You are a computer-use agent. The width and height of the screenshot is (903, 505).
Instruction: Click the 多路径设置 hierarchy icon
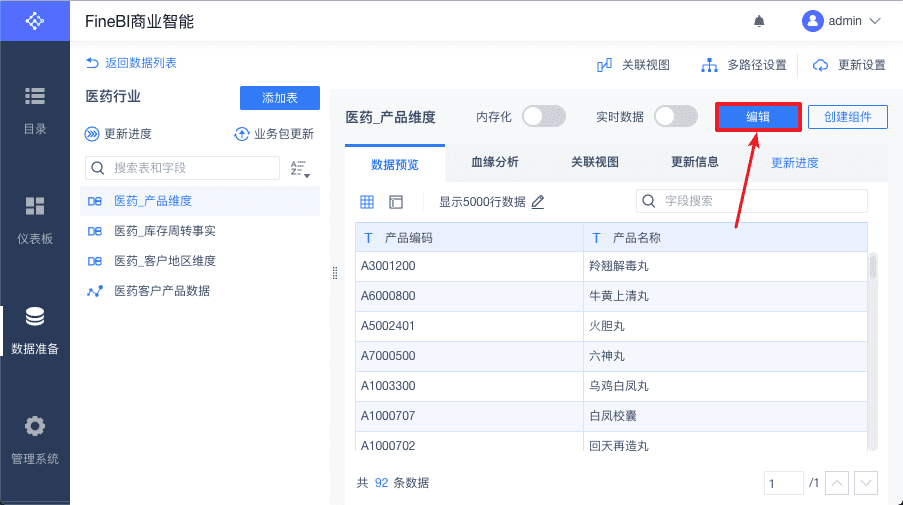click(710, 65)
